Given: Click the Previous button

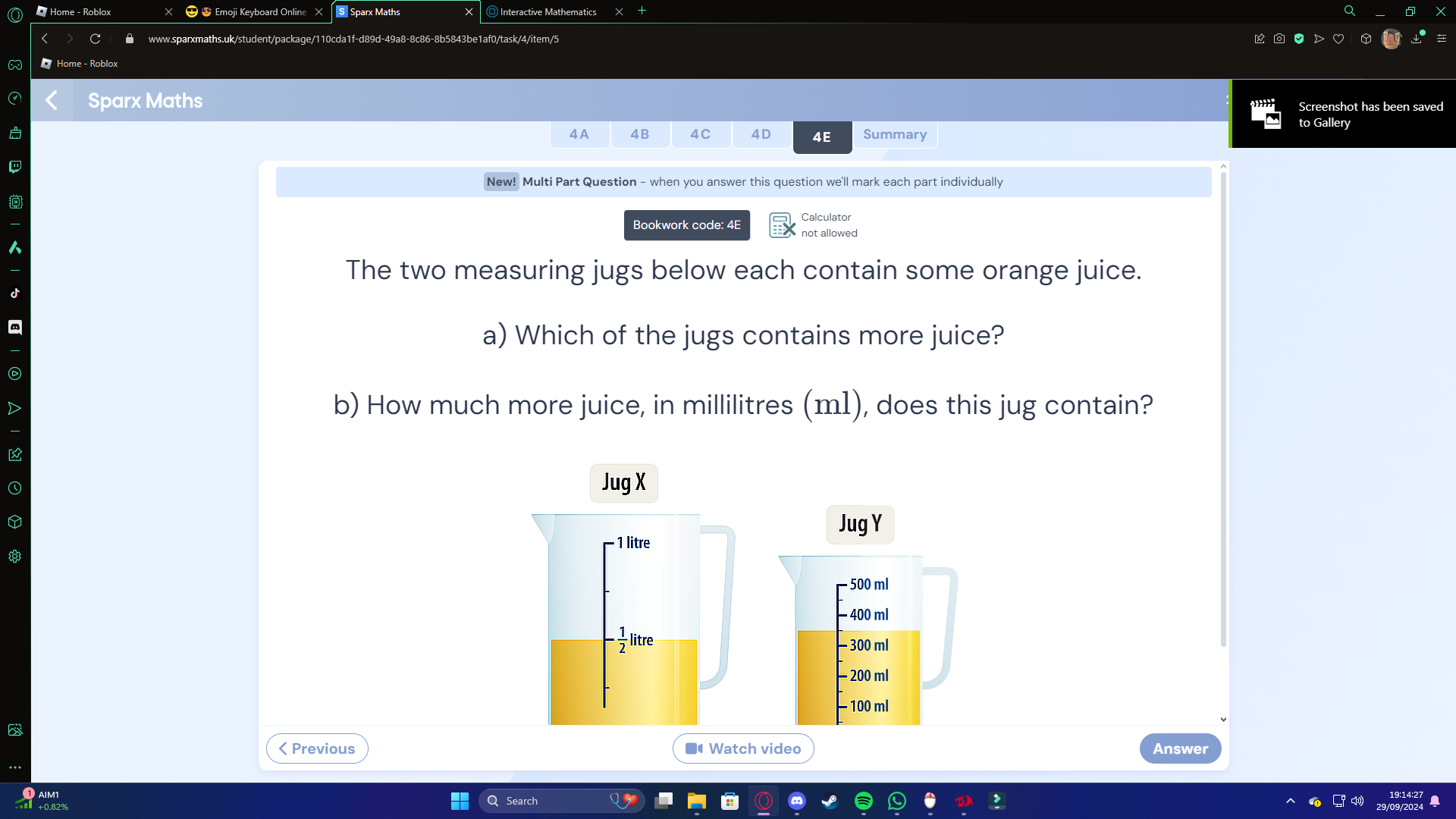Looking at the screenshot, I should [x=317, y=748].
